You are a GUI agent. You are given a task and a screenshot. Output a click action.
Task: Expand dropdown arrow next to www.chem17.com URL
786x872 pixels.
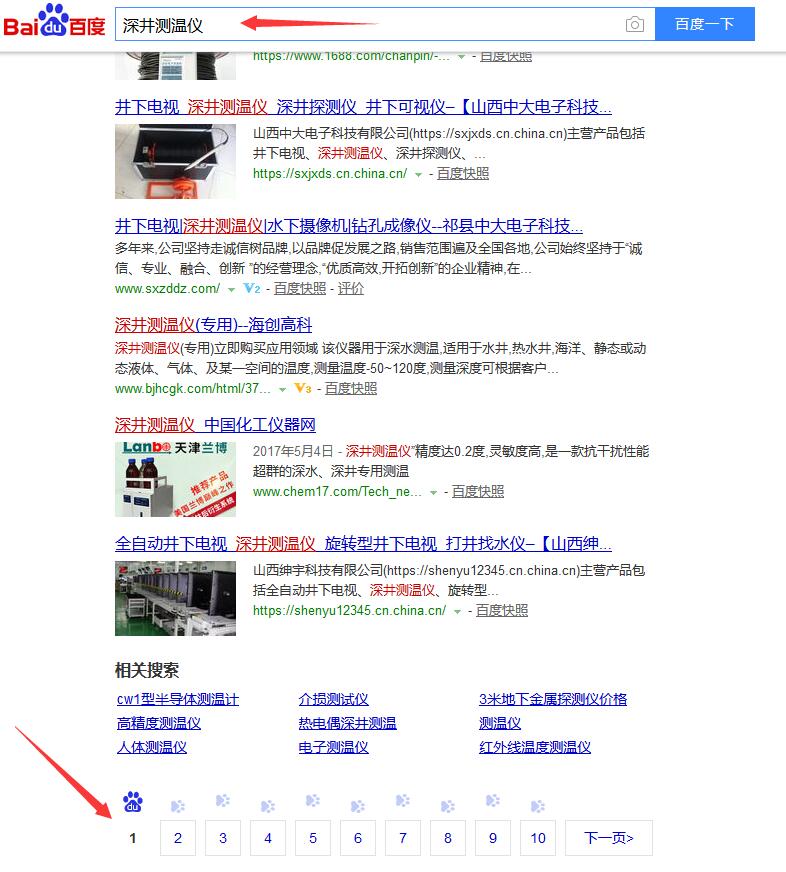click(x=434, y=492)
